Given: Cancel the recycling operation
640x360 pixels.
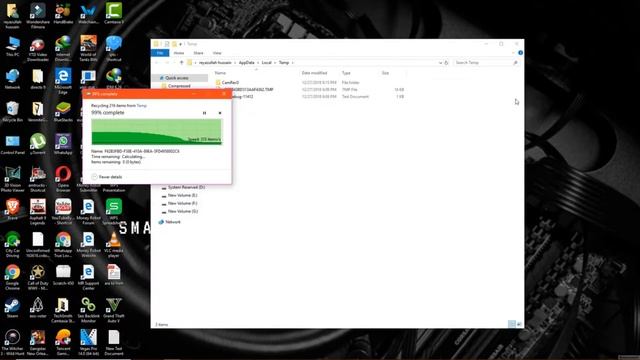Looking at the screenshot, I should [x=220, y=113].
